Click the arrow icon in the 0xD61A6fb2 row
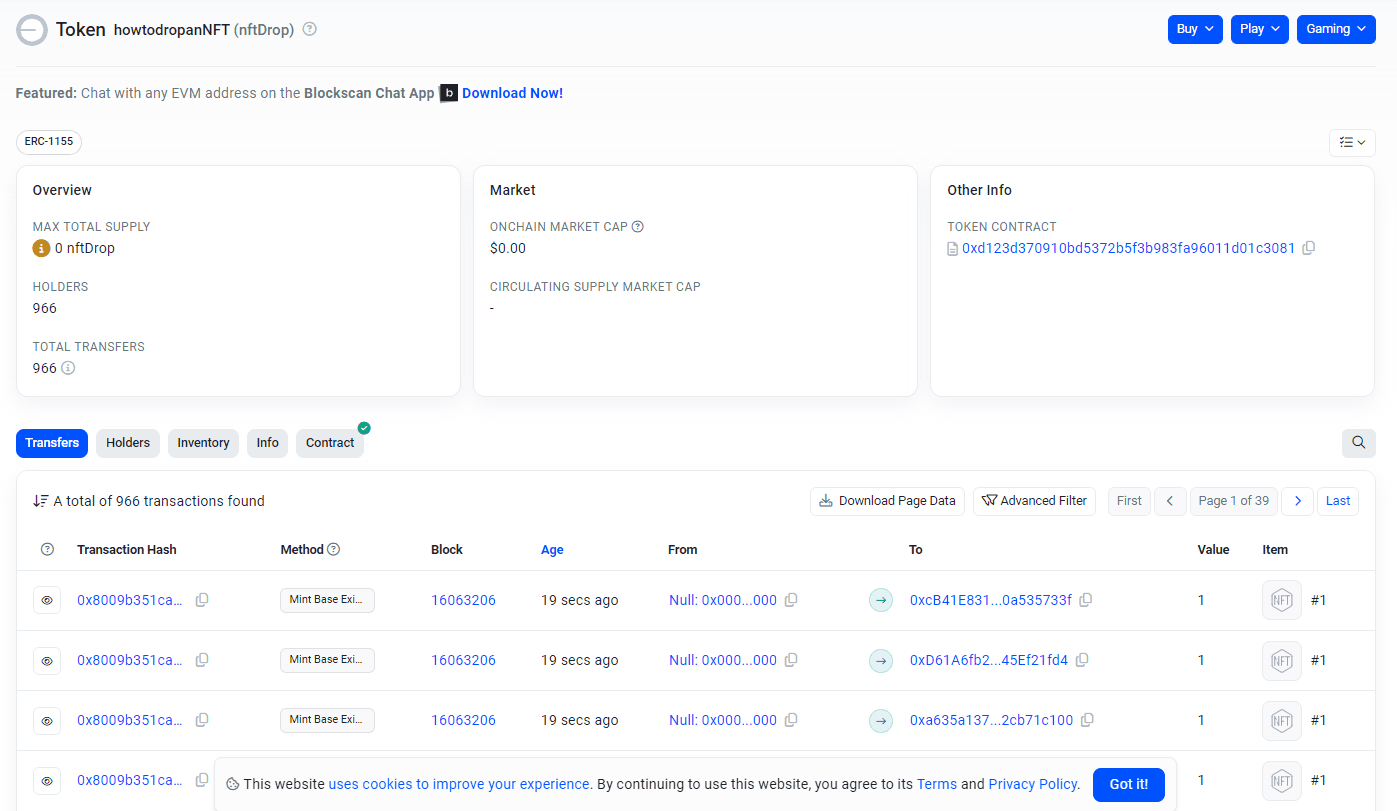1397x811 pixels. 881,660
